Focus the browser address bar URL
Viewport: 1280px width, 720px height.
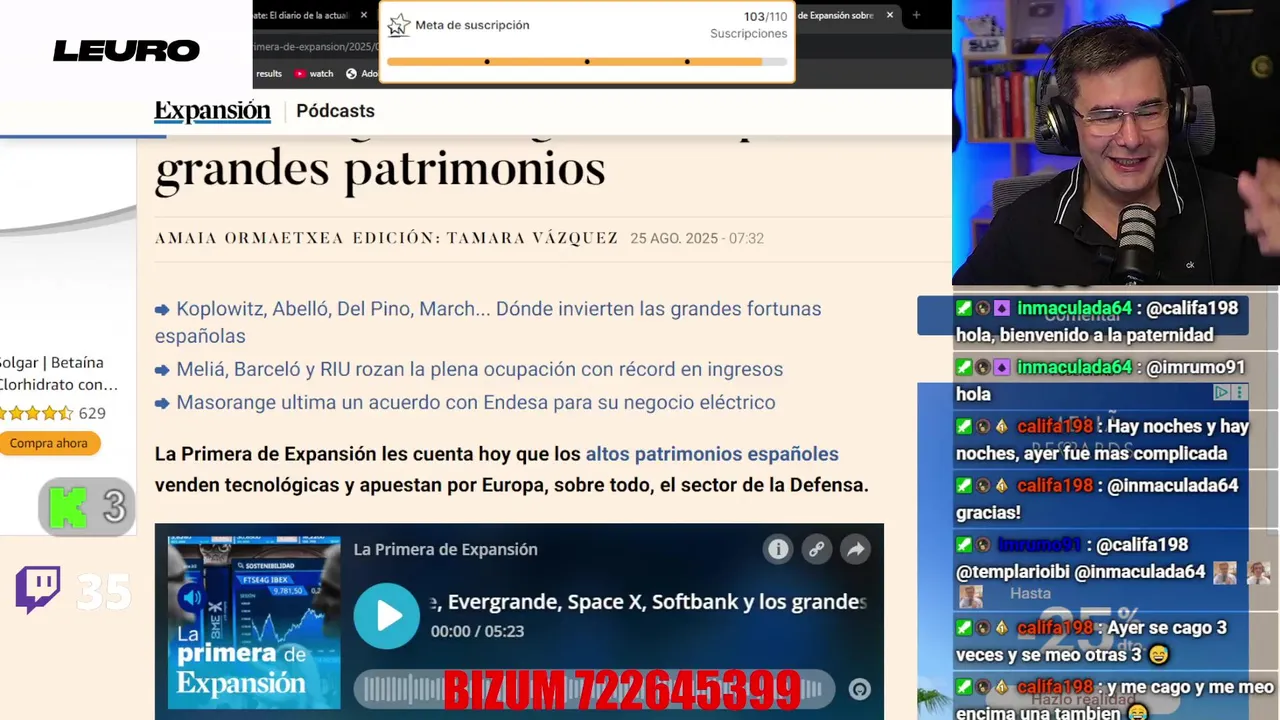tap(316, 46)
